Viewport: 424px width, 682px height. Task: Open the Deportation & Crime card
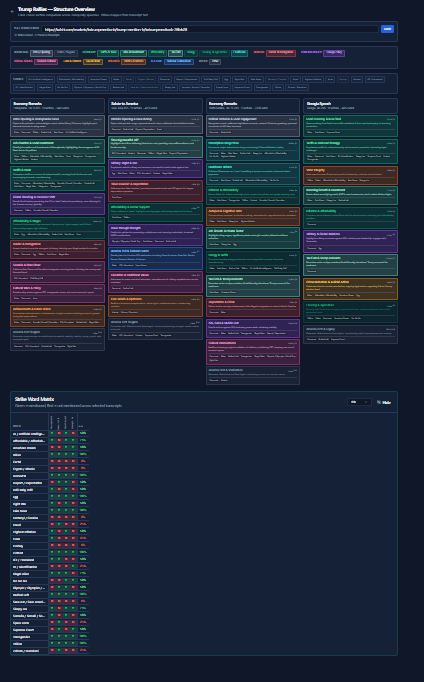click(253, 307)
